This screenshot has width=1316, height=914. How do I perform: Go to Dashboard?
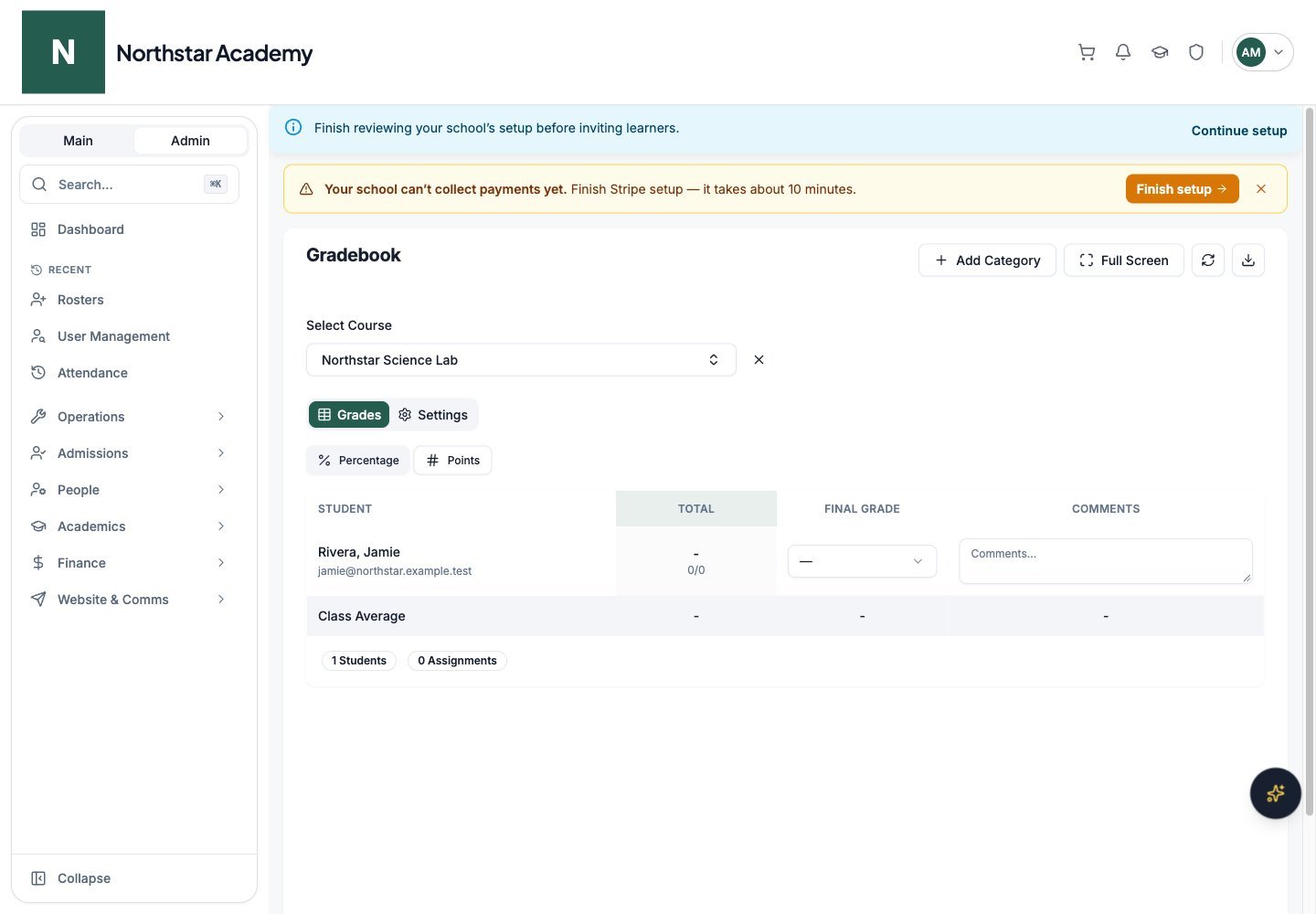coord(129,229)
